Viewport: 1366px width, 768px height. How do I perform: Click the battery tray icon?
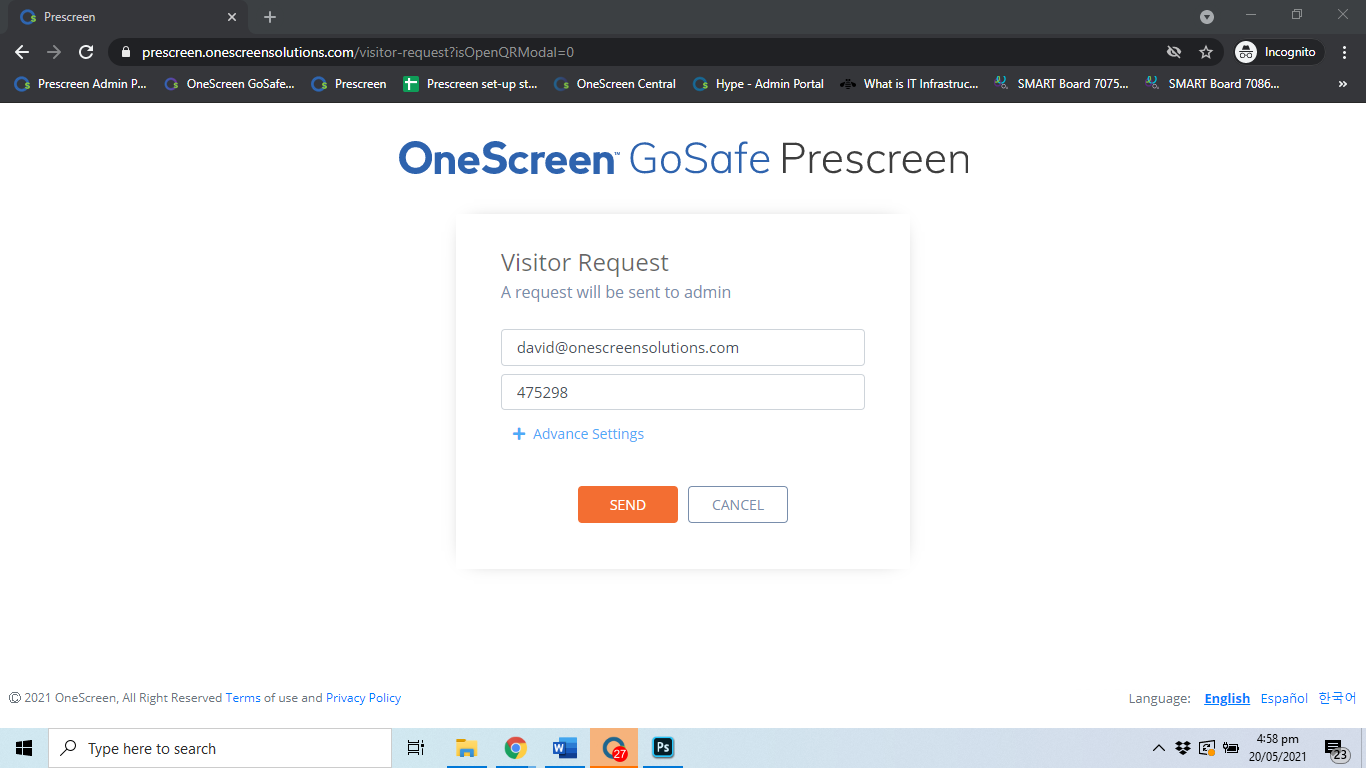click(1231, 748)
